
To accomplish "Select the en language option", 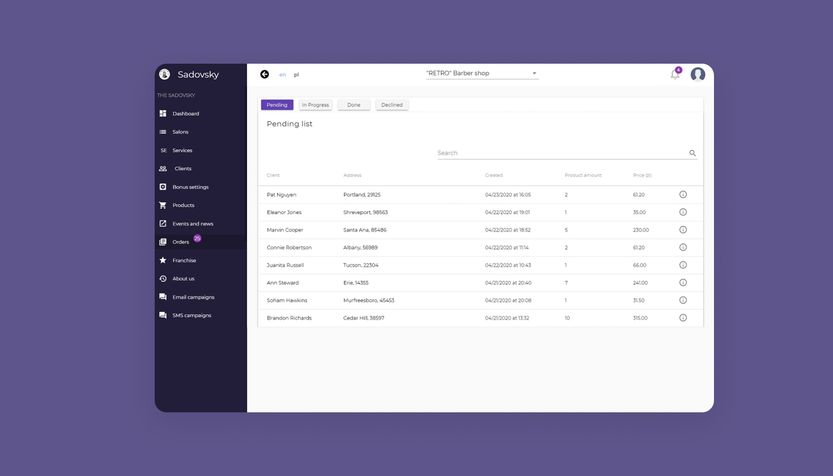I will [x=282, y=75].
